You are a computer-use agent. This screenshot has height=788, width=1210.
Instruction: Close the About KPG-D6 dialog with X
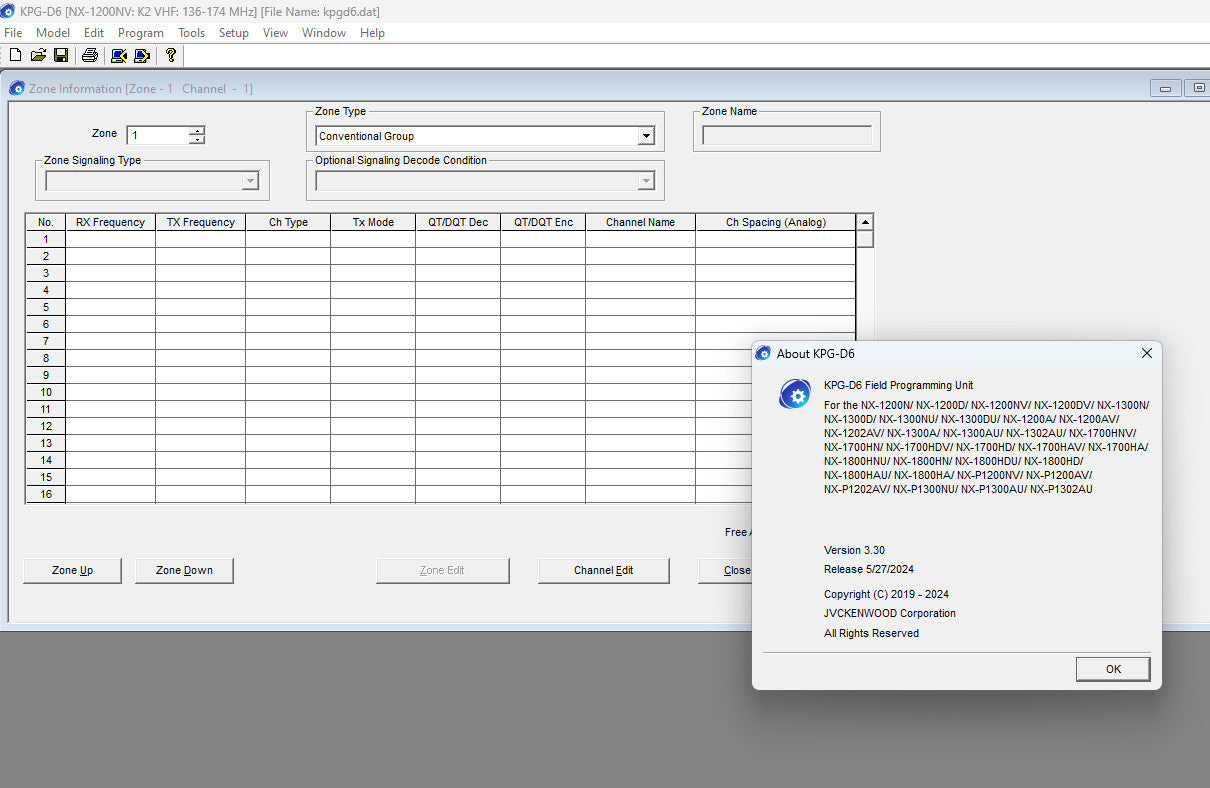[1147, 353]
